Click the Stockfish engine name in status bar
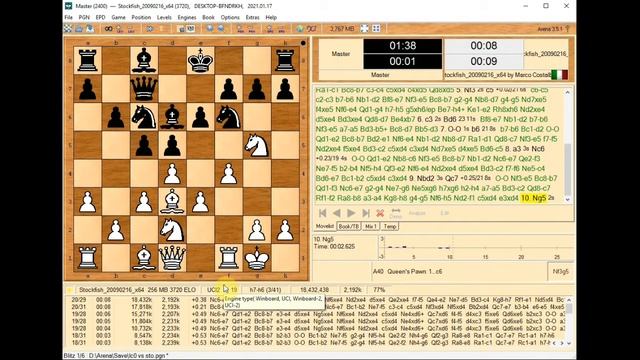640x360 pixels. click(137, 290)
